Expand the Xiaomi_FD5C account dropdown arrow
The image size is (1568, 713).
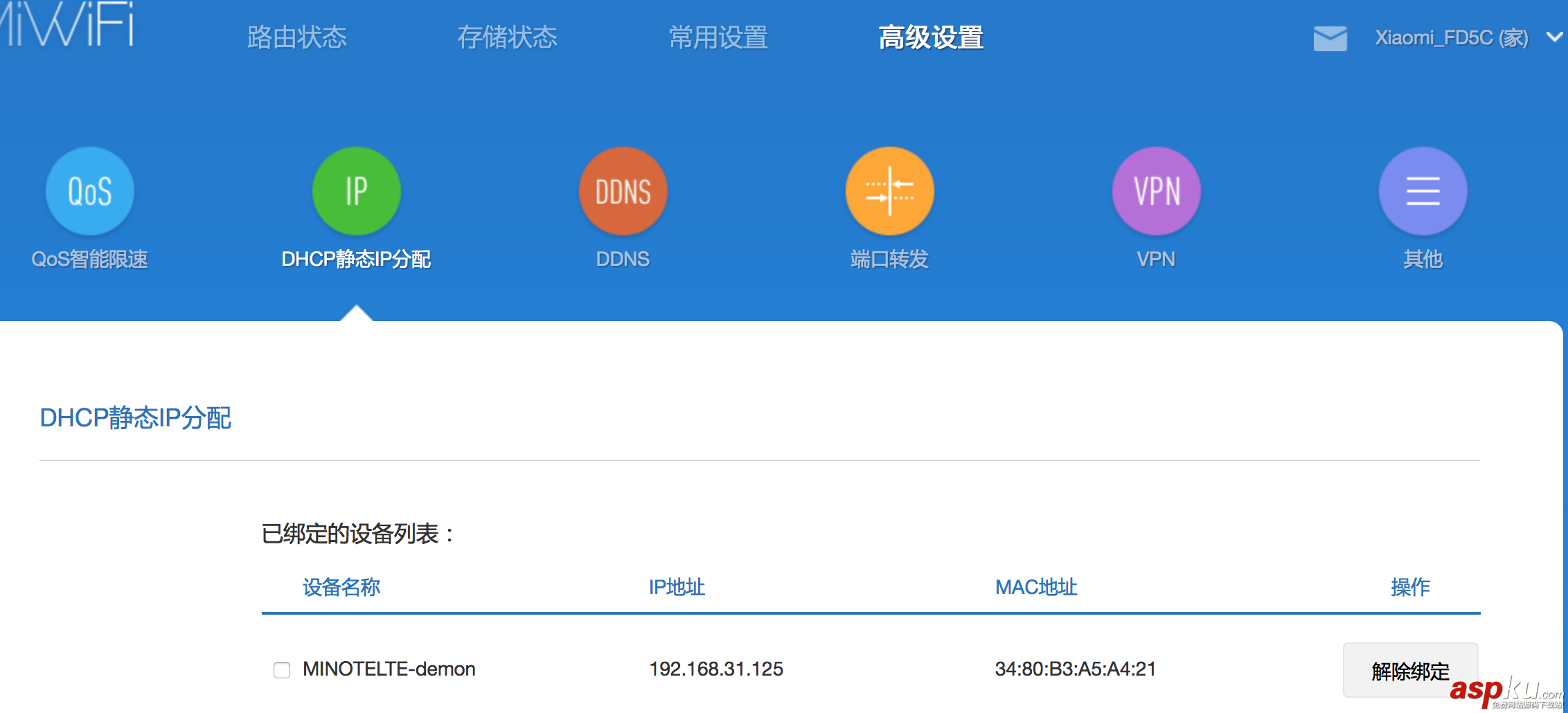point(1555,37)
